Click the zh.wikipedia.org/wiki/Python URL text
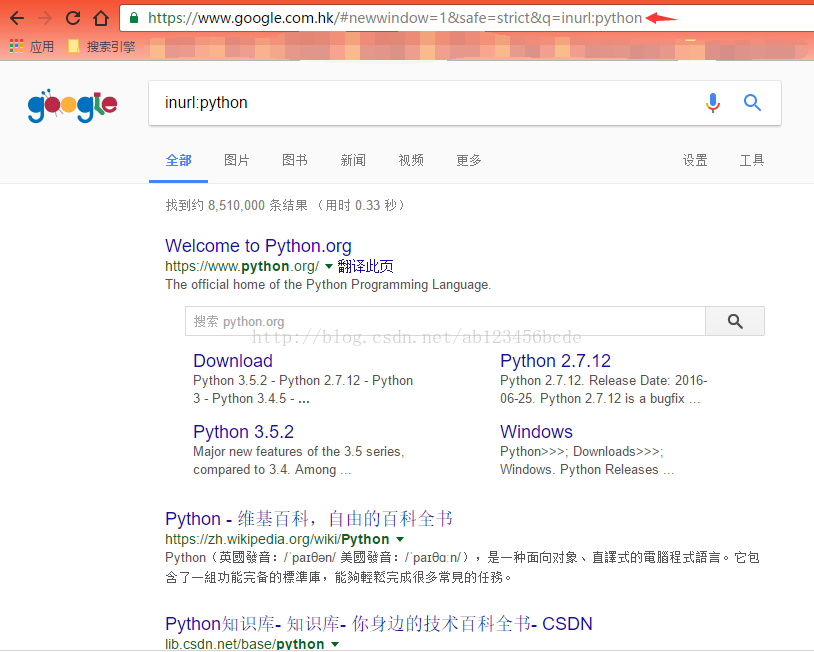 tap(277, 539)
